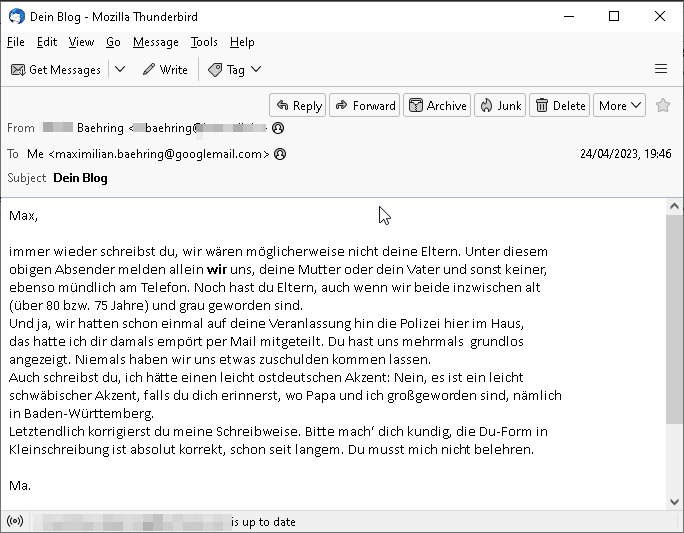Open the Message menu

coord(156,42)
